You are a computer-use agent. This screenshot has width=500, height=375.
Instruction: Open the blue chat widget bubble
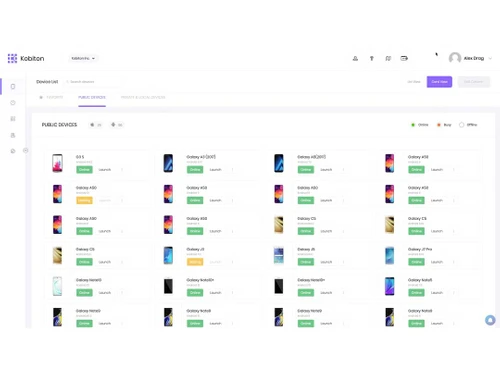coord(490,320)
